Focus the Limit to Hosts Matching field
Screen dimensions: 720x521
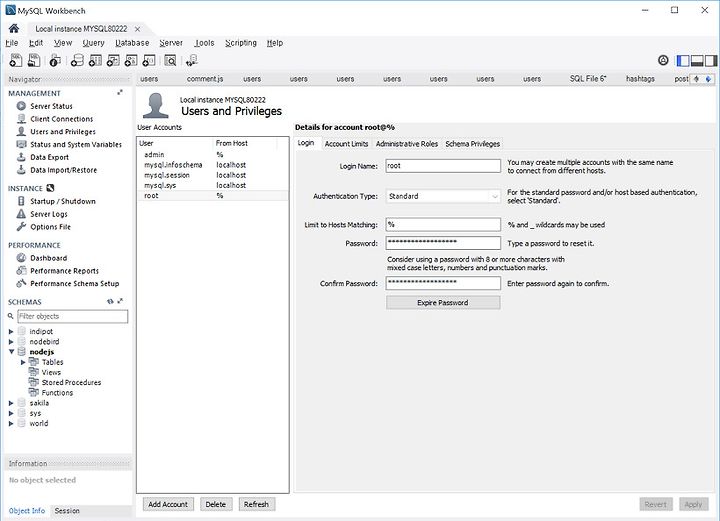pos(443,224)
